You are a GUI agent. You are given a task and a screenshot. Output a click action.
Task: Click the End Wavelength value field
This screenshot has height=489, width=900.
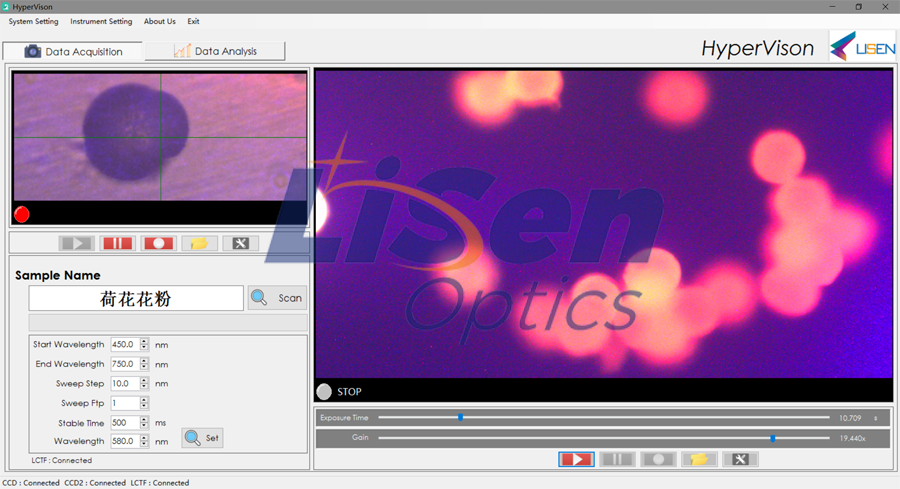125,364
